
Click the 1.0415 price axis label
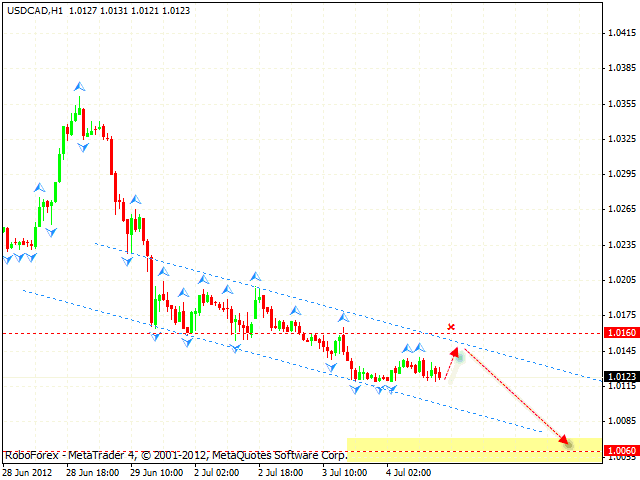click(621, 33)
